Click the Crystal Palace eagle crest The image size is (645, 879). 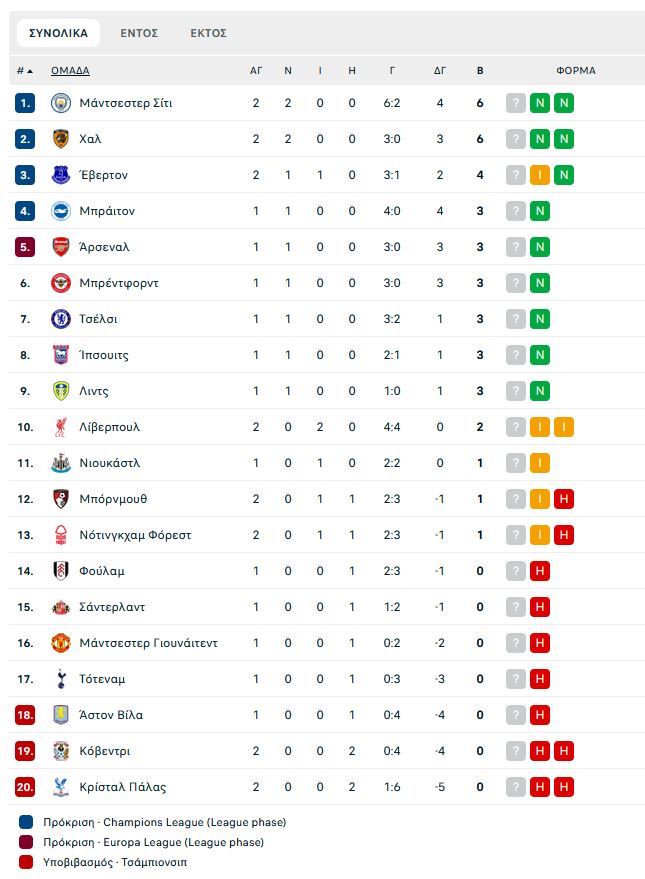click(x=61, y=787)
